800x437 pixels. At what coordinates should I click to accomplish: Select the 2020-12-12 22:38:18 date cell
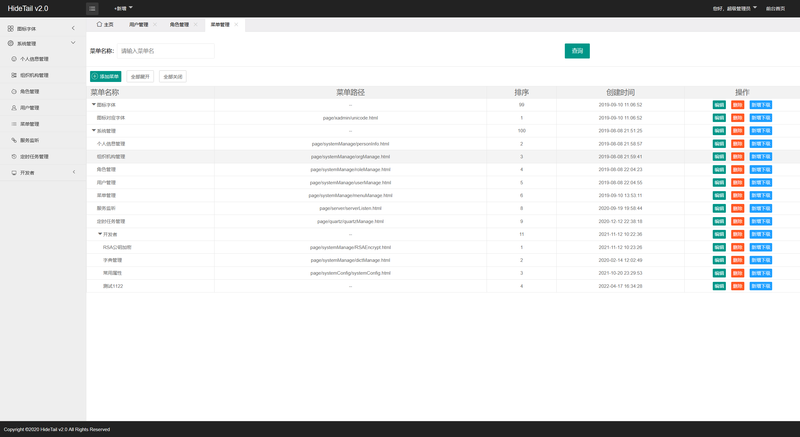(x=620, y=221)
